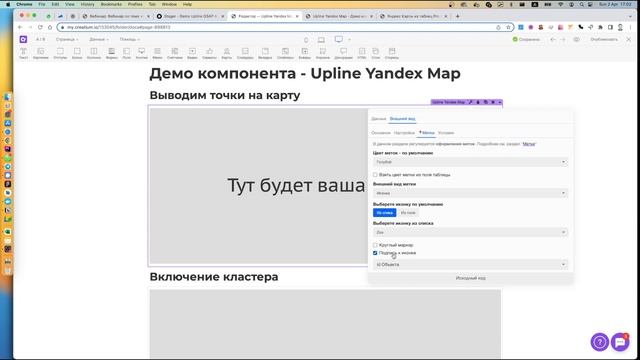Select the Выводим точки map placeholder block
This screenshot has width=640, height=360.
(x=258, y=186)
